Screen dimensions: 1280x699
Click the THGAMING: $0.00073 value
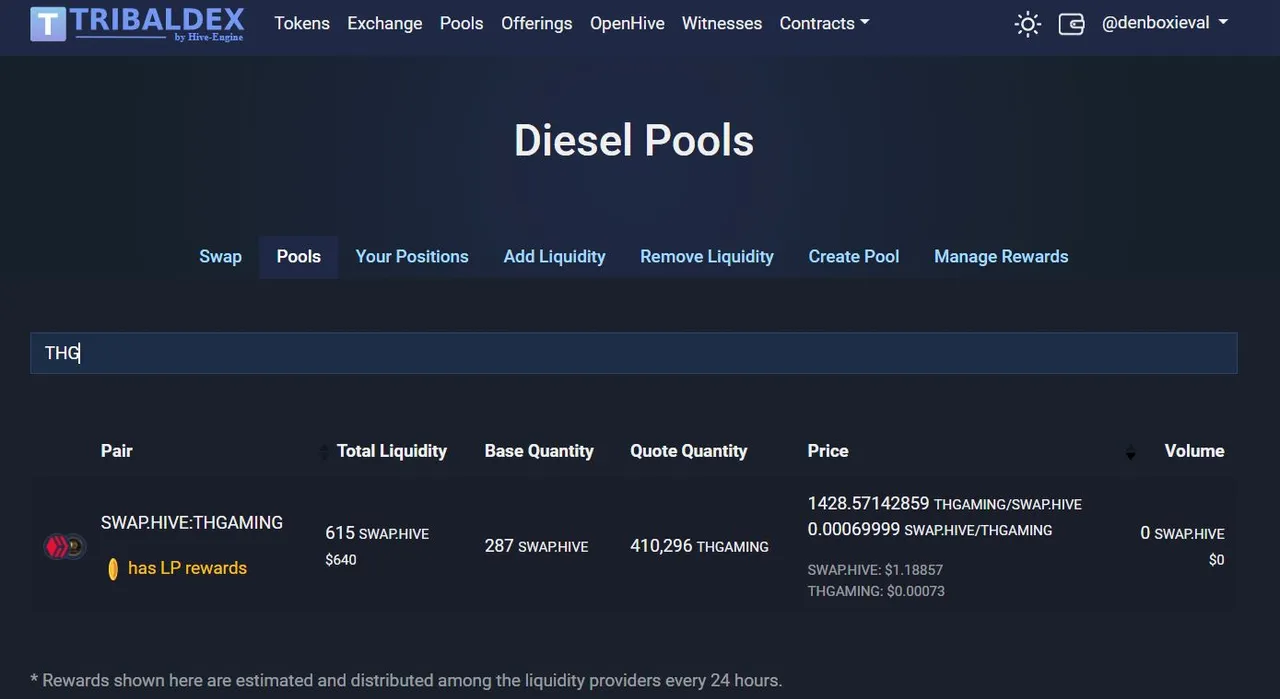(876, 591)
